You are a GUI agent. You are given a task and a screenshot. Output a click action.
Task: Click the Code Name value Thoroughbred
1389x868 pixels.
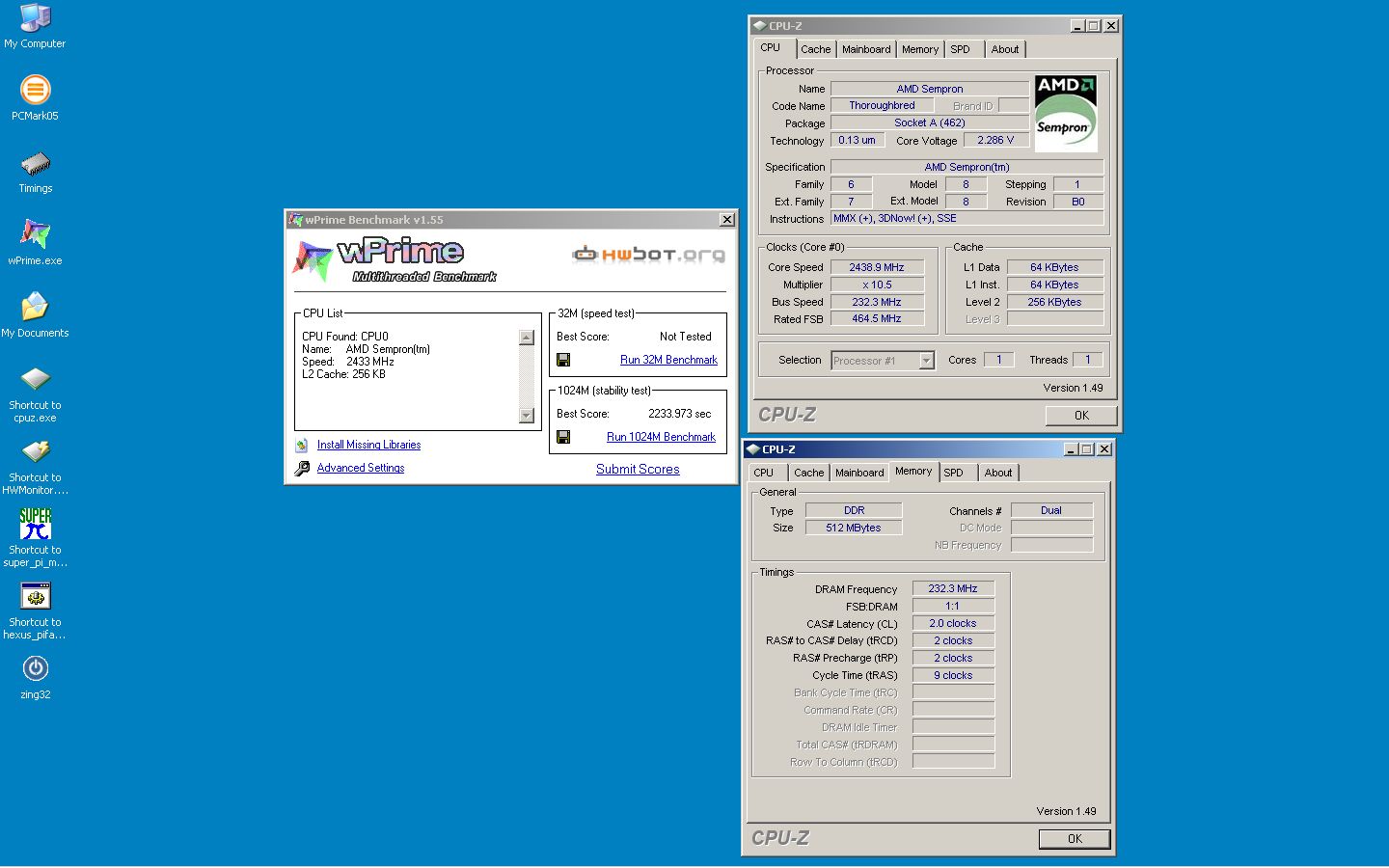point(882,105)
